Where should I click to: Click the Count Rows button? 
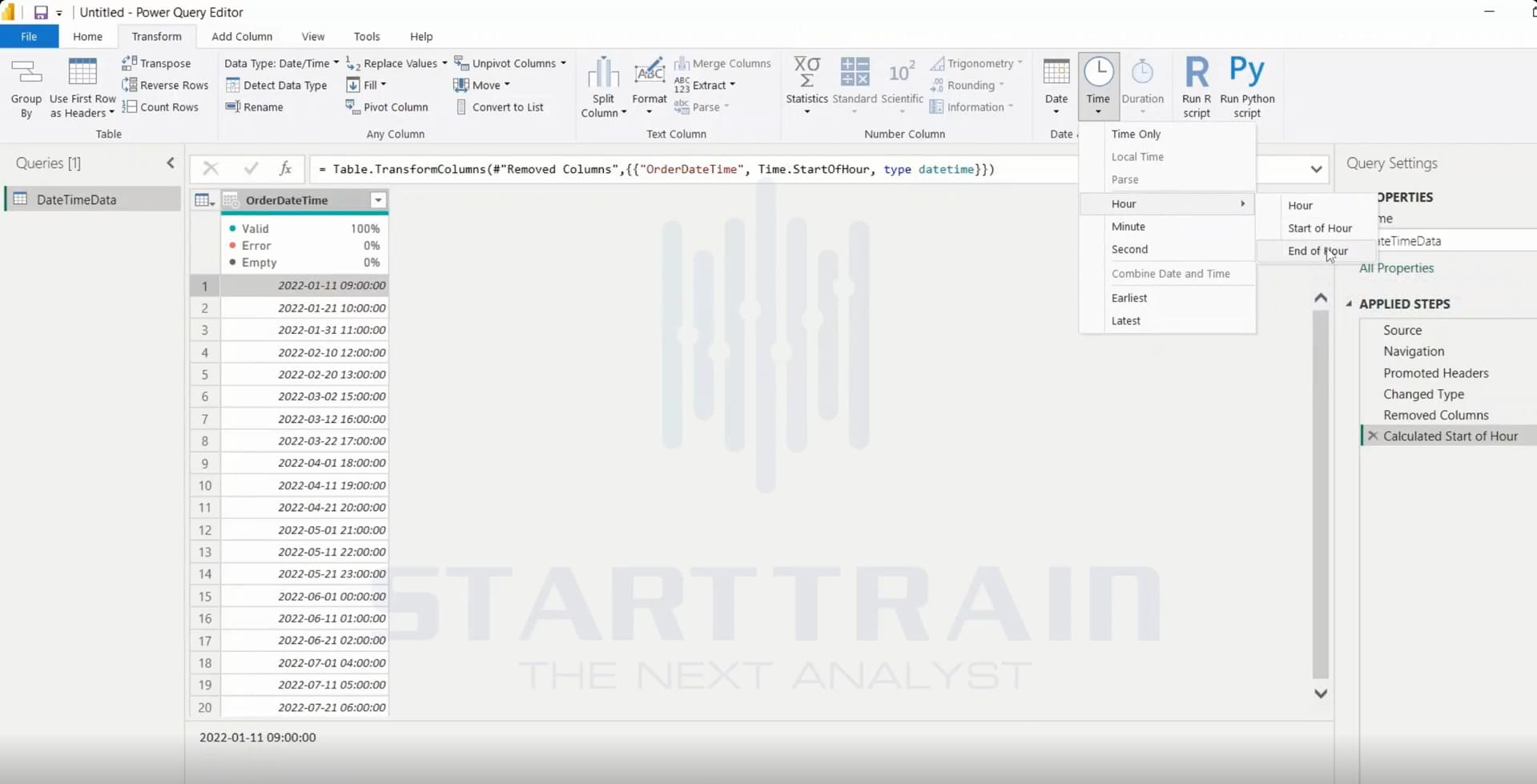(x=160, y=107)
